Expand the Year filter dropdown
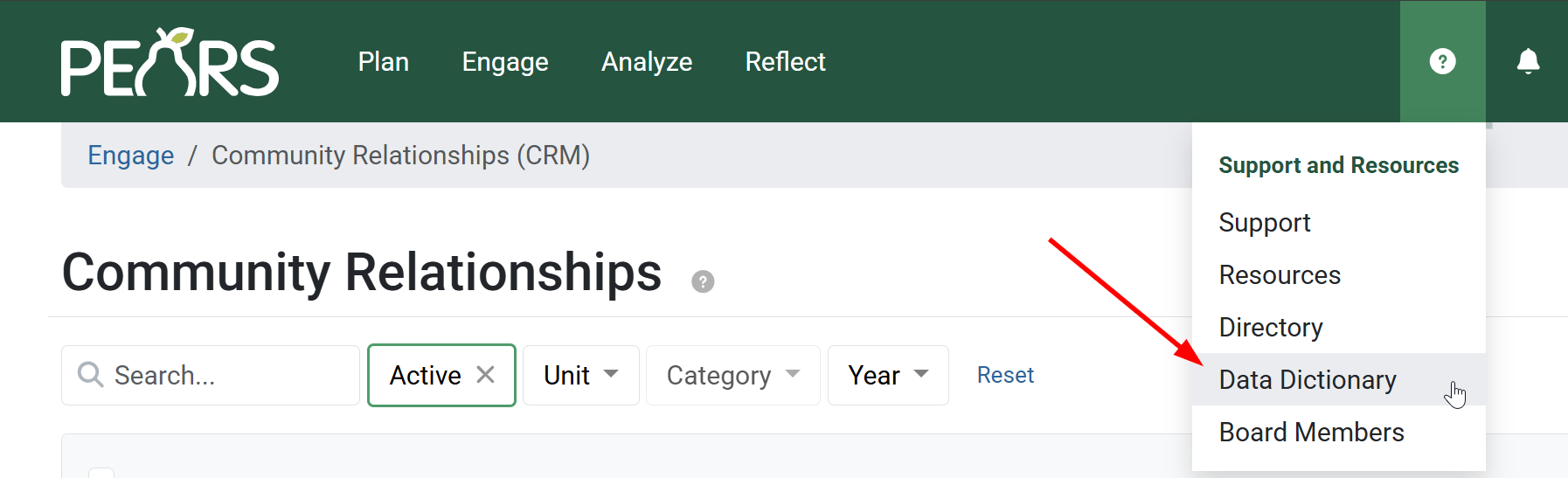 pyautogui.click(x=887, y=375)
